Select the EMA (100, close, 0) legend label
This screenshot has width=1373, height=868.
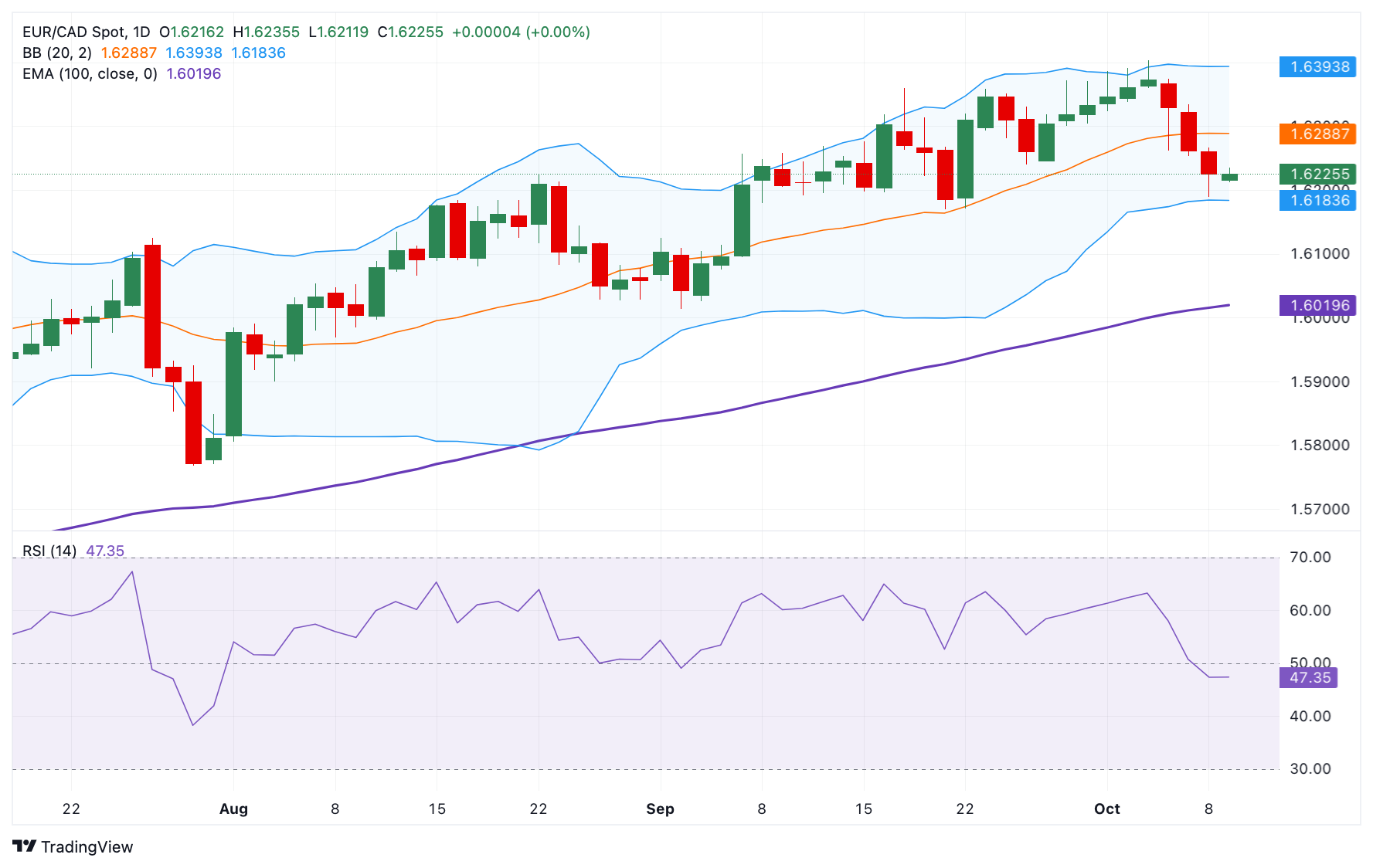pos(90,73)
